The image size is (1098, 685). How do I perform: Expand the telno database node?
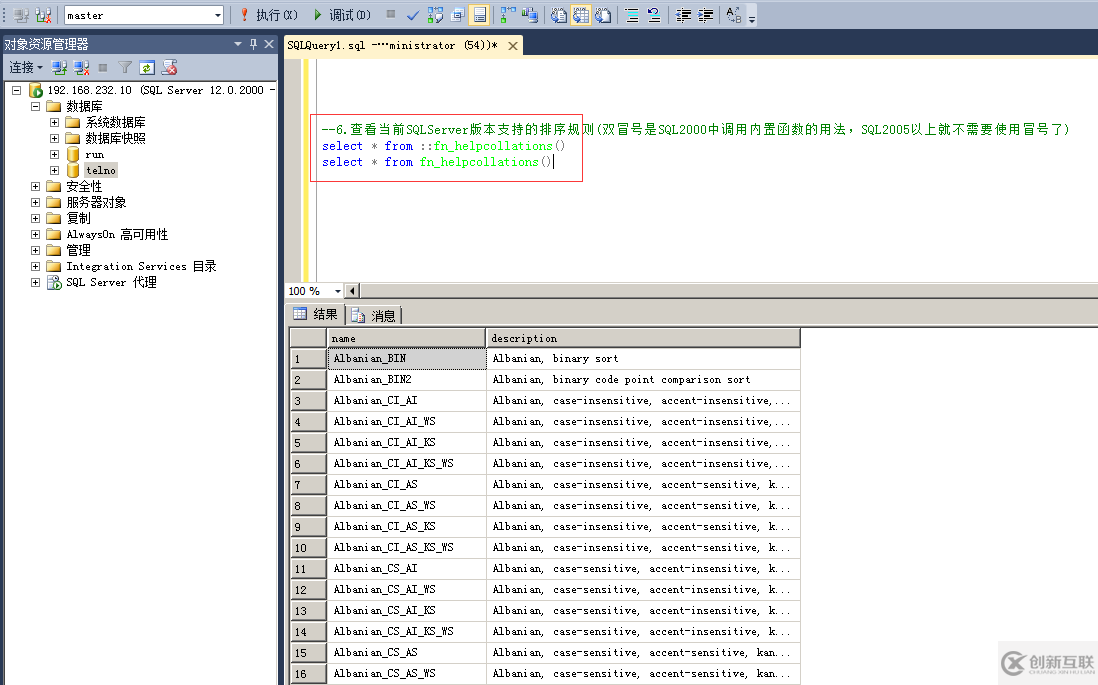(55, 171)
